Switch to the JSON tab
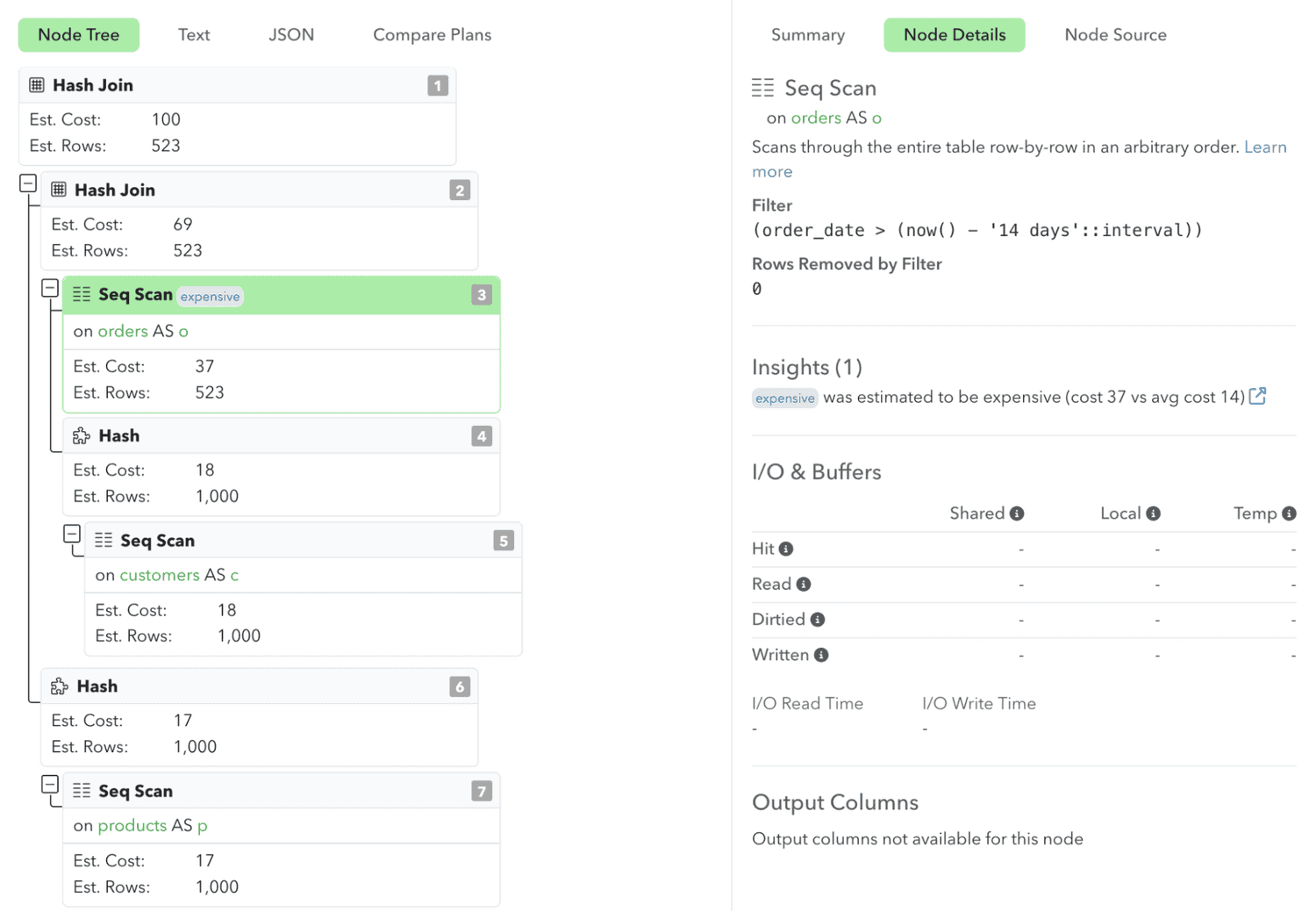The image size is (1316, 912). point(290,34)
